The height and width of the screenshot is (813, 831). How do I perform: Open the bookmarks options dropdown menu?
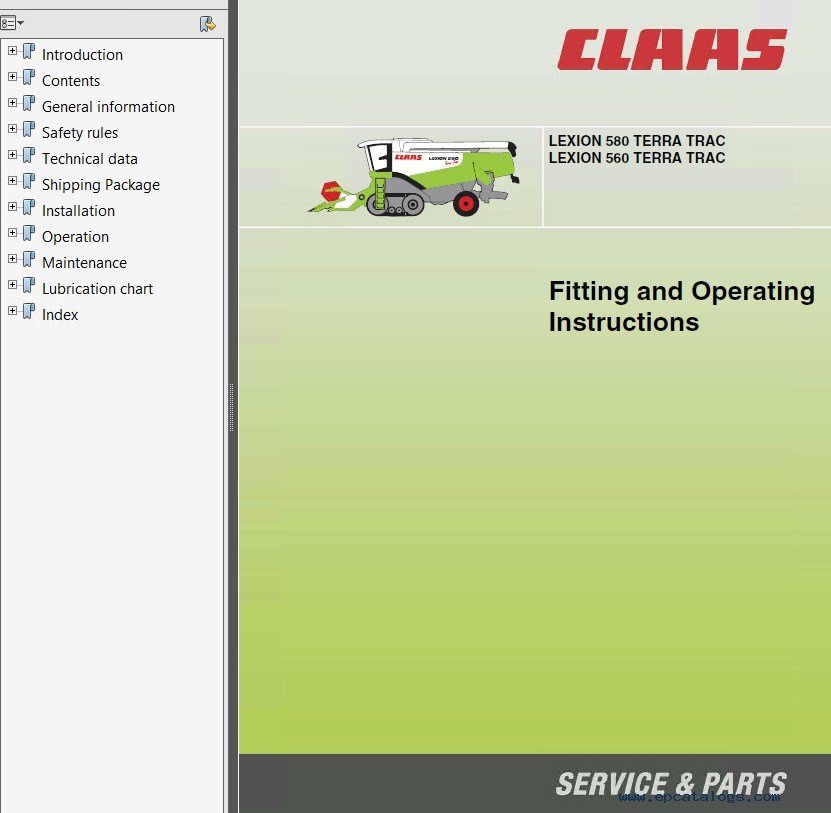(x=12, y=23)
